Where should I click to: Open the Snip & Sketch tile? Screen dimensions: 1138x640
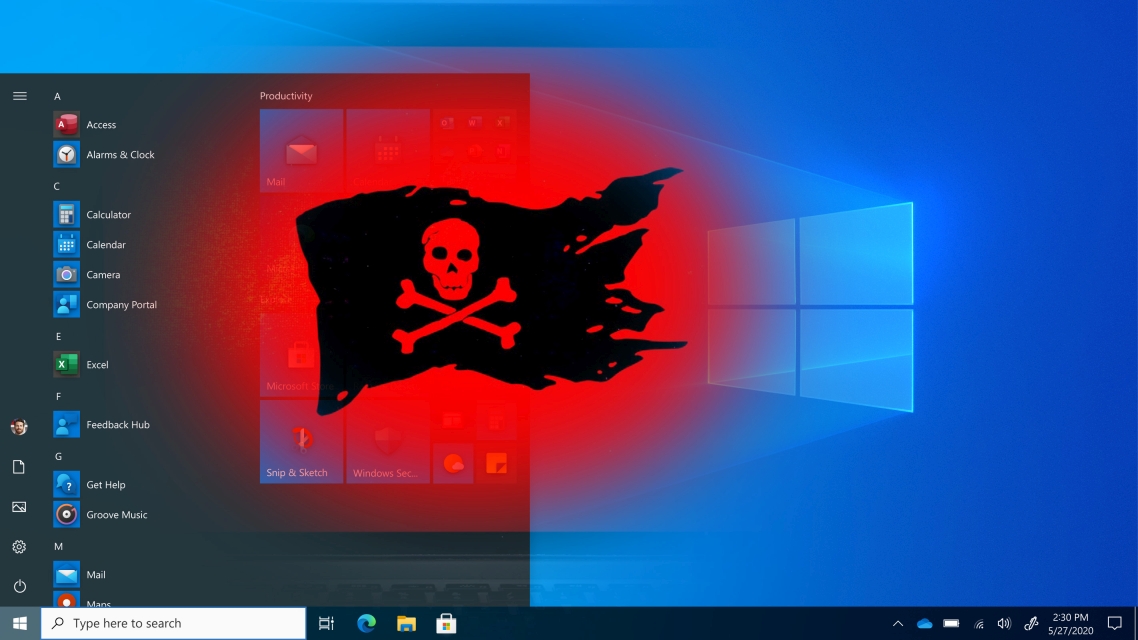click(301, 442)
